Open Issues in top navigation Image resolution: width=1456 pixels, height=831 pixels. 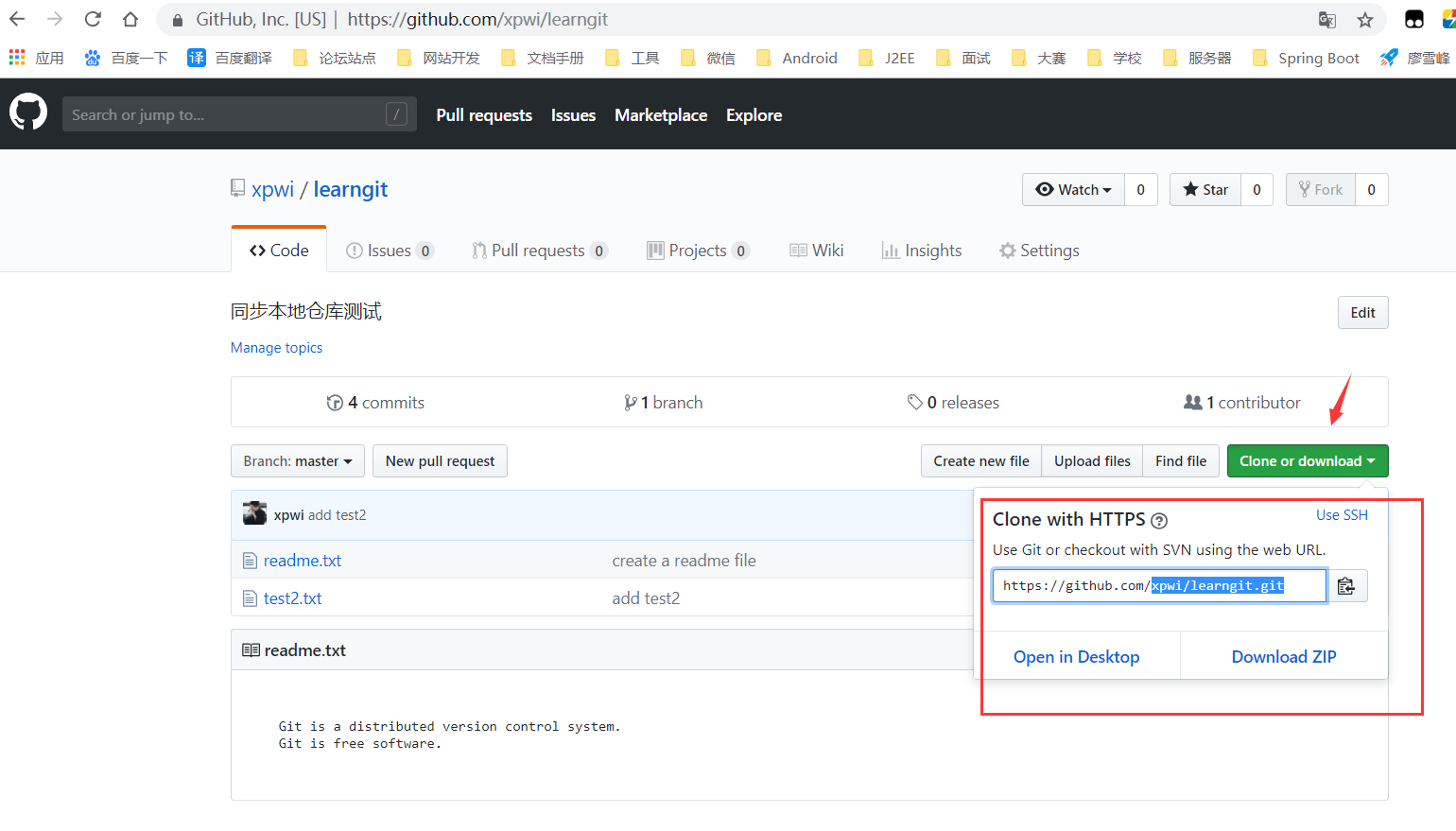[x=573, y=114]
